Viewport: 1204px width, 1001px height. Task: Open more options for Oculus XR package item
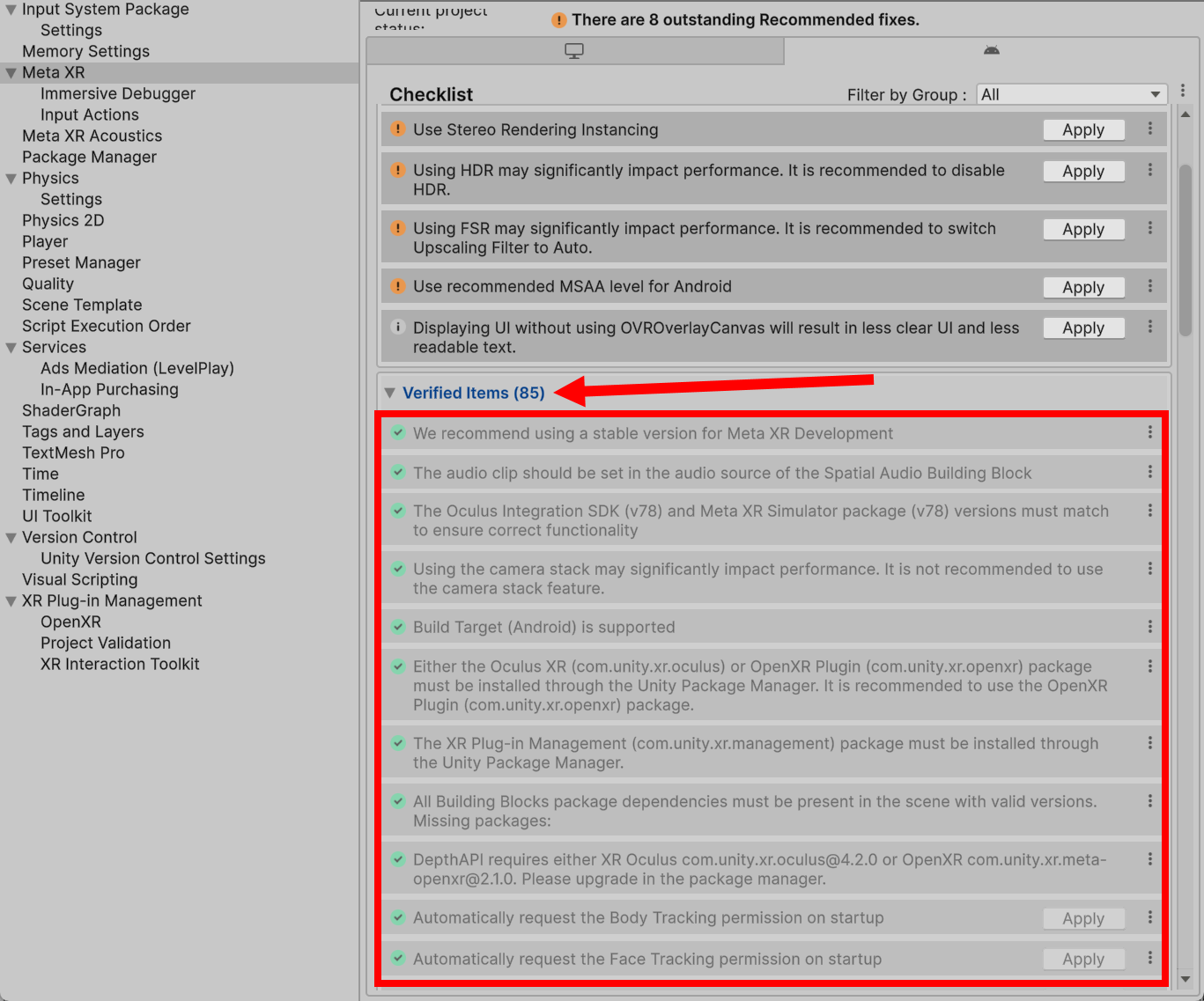click(1150, 666)
